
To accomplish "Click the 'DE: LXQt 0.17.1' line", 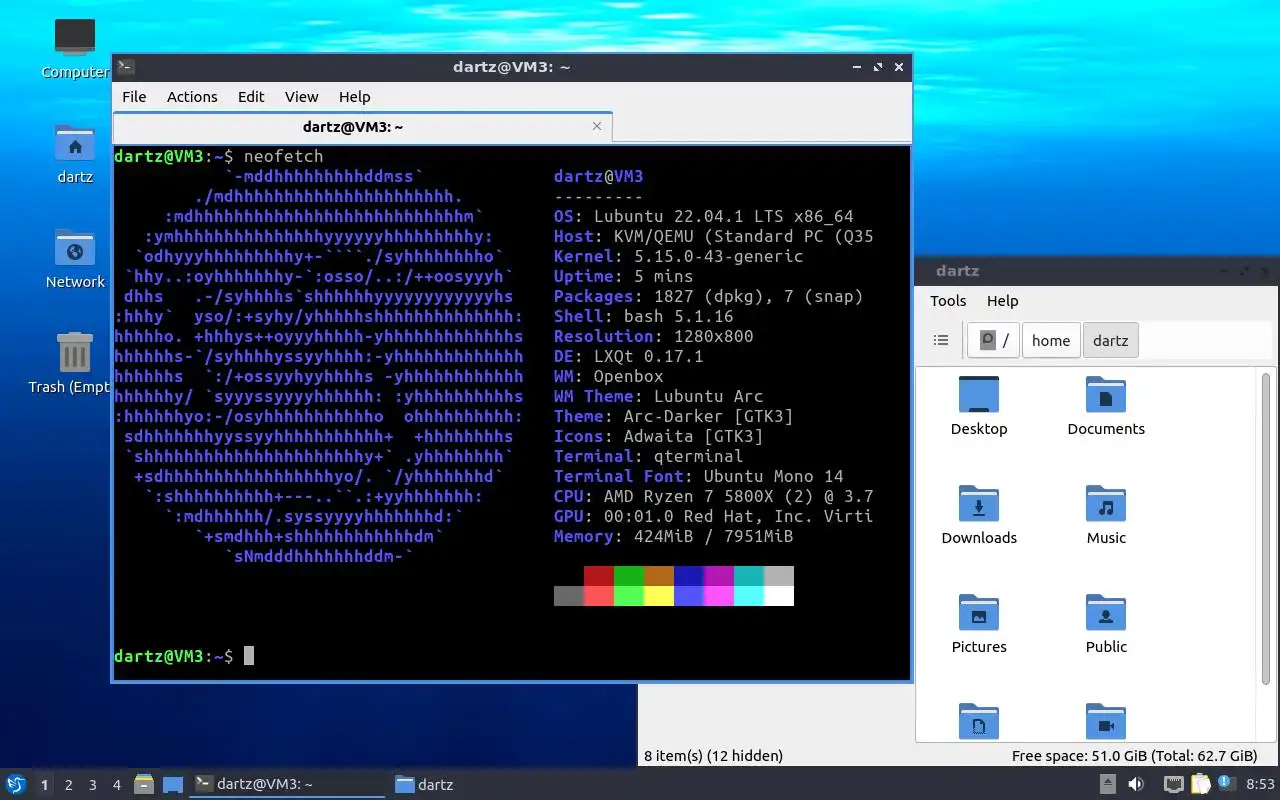I will [x=629, y=356].
